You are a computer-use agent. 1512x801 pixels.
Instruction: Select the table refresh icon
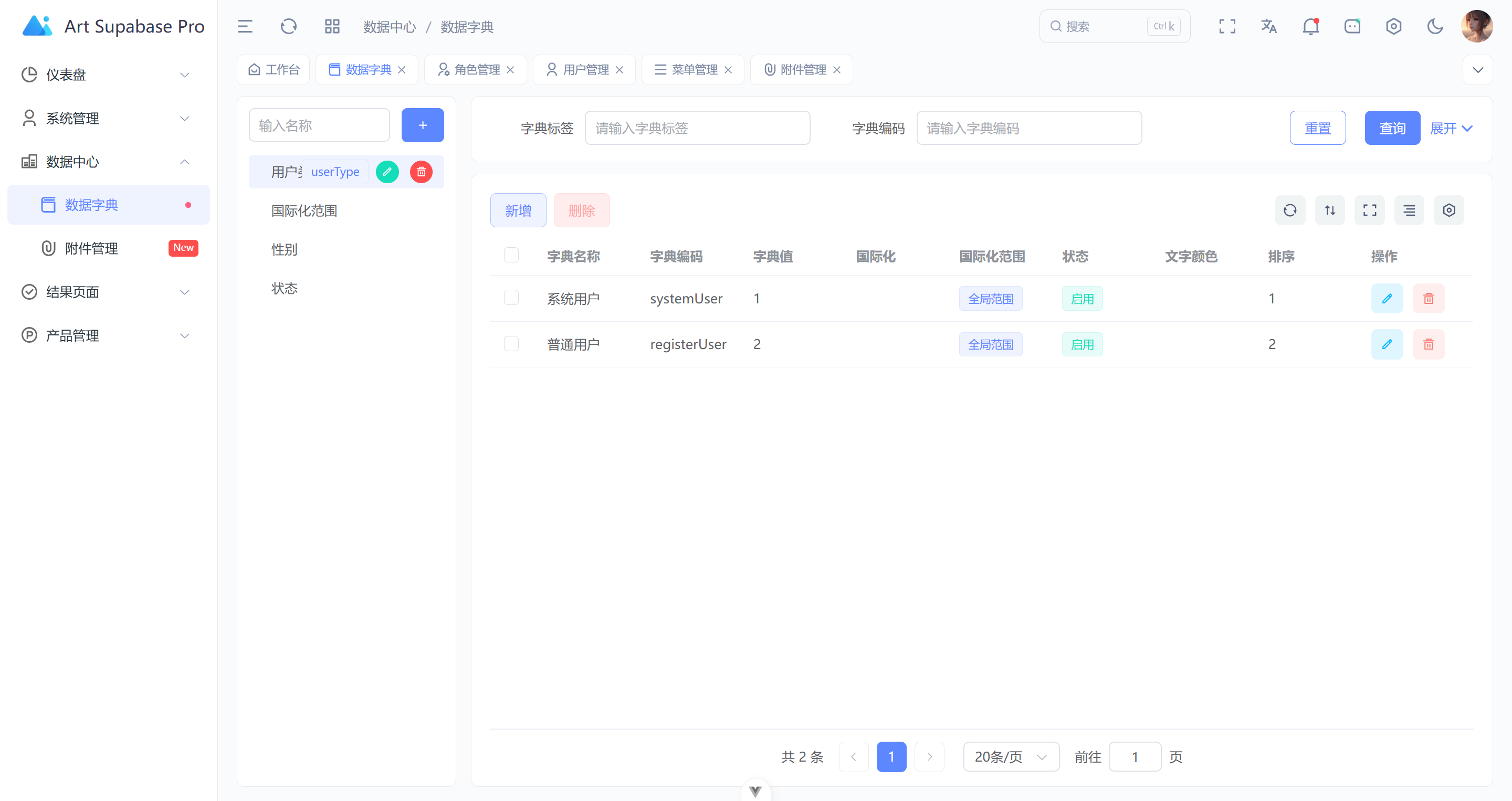point(1290,209)
